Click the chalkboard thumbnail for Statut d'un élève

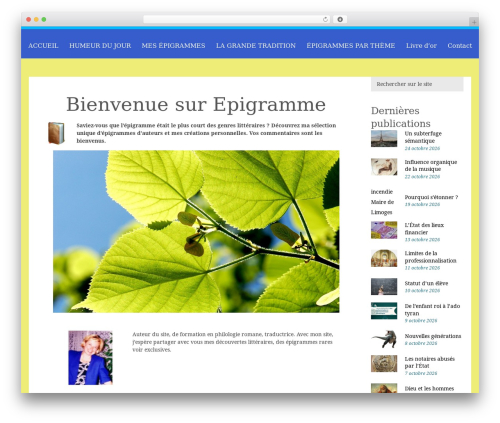point(384,286)
